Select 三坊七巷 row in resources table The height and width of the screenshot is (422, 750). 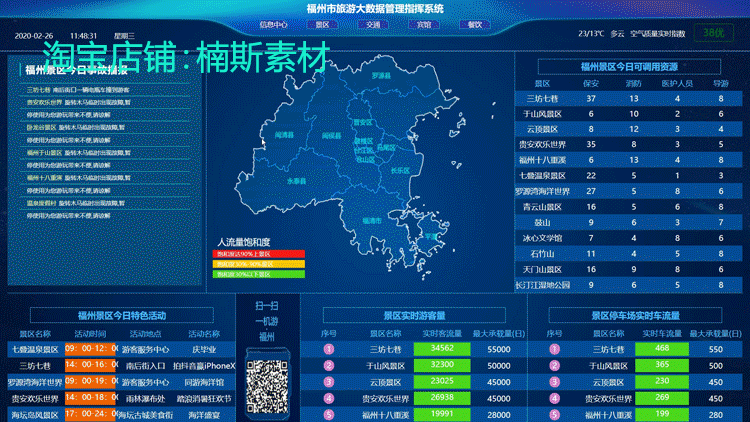click(629, 99)
